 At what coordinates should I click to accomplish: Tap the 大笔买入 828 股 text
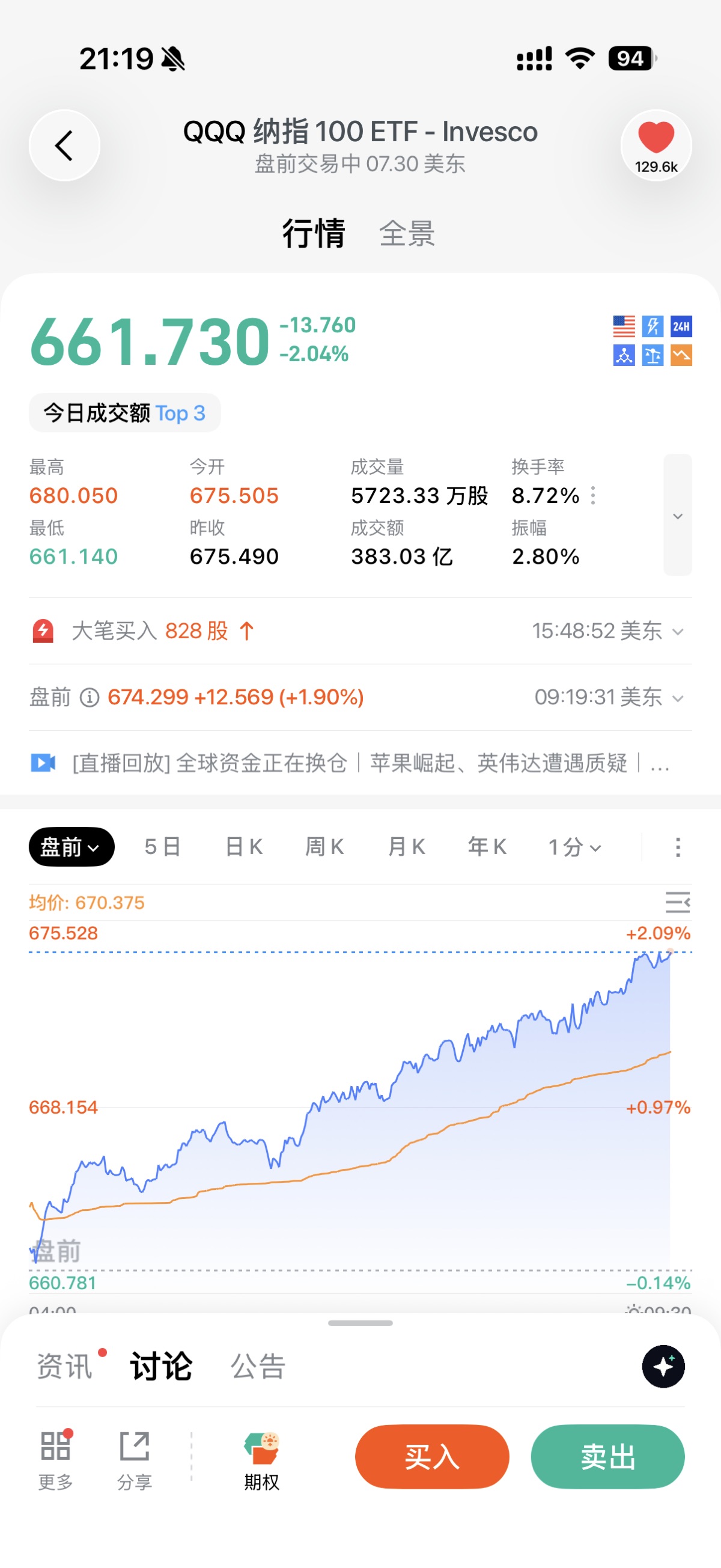point(150,631)
